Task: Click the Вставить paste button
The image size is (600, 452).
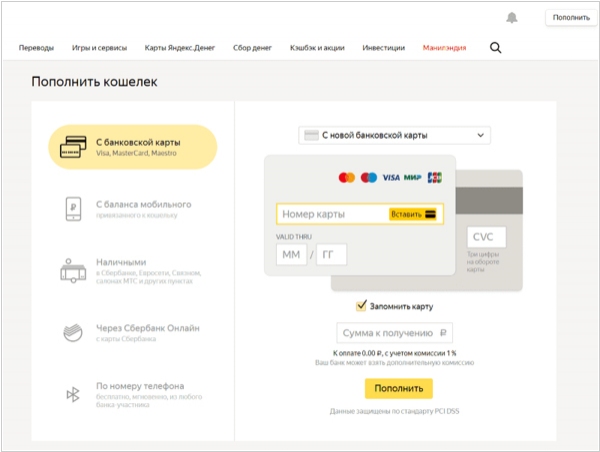Action: 413,214
